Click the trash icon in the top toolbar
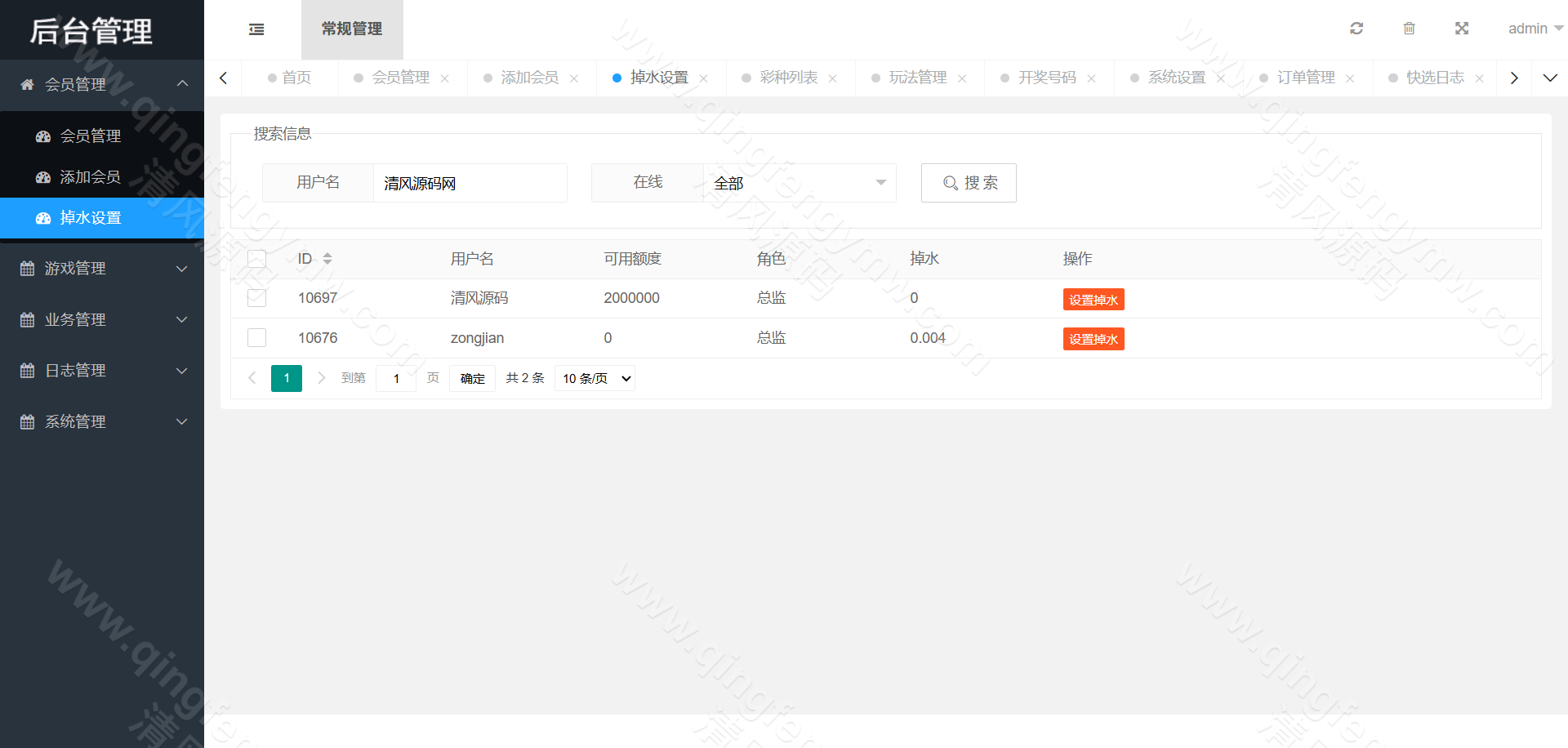The image size is (1568, 748). click(x=1409, y=28)
